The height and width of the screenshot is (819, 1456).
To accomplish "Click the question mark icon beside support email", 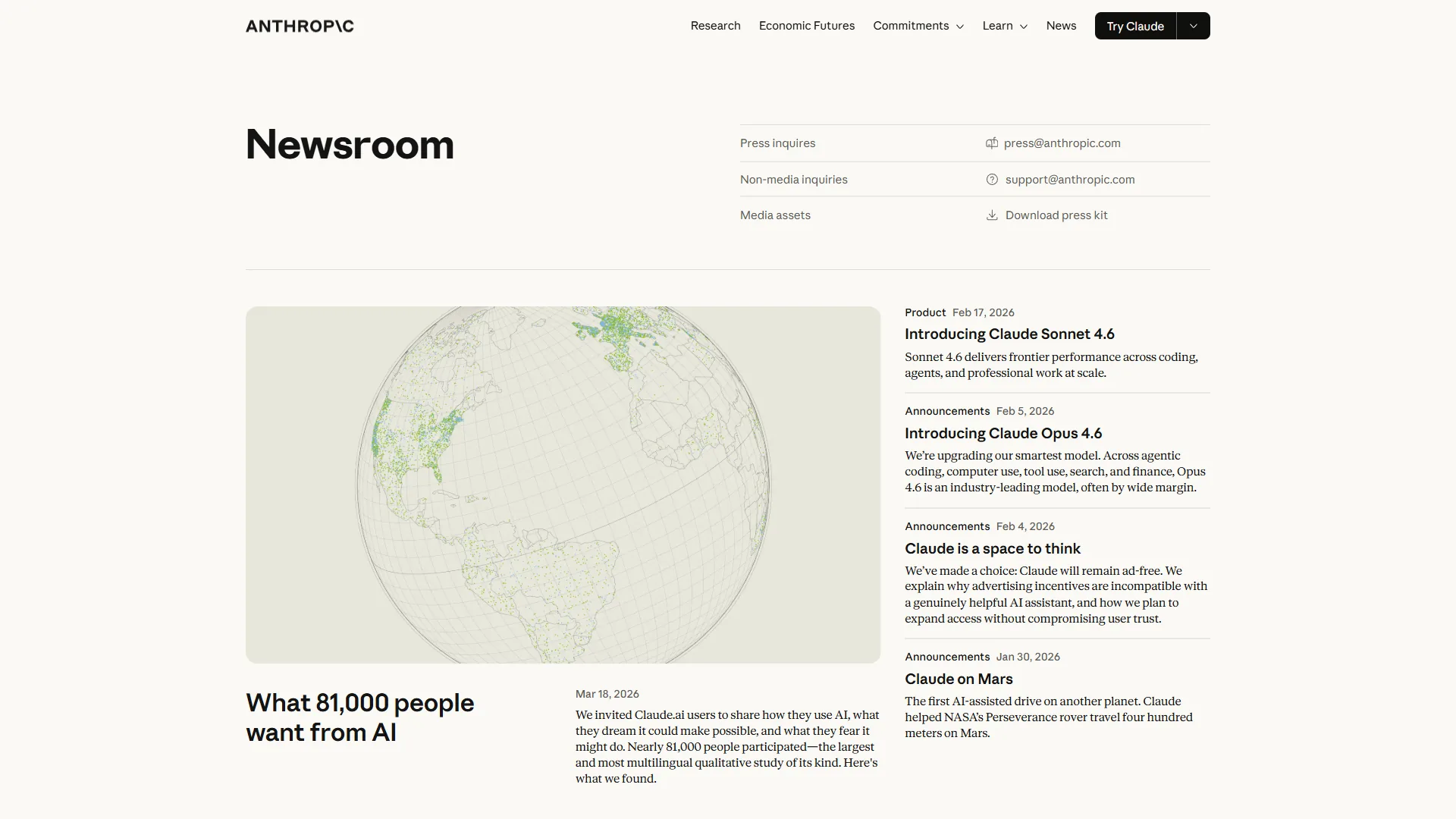I will point(992,180).
